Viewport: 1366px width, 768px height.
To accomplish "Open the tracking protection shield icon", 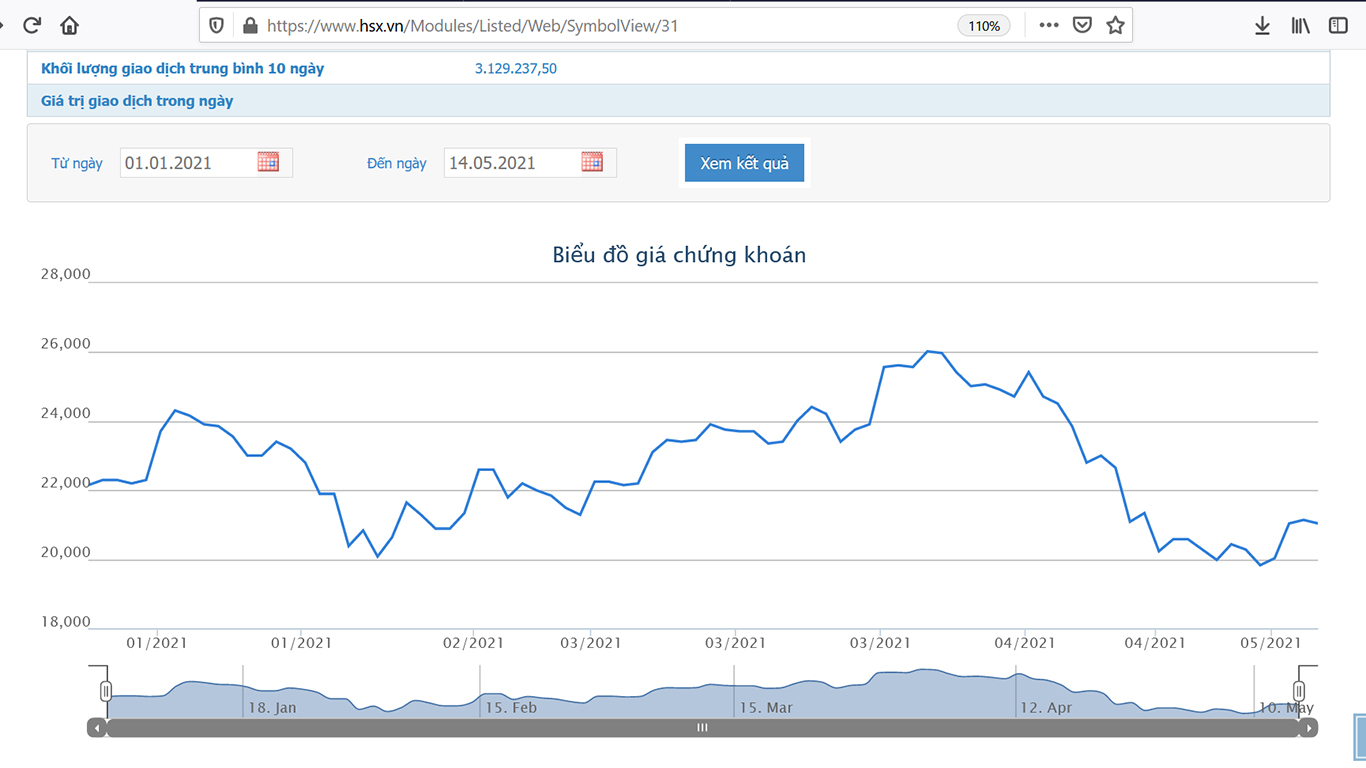I will pos(216,26).
